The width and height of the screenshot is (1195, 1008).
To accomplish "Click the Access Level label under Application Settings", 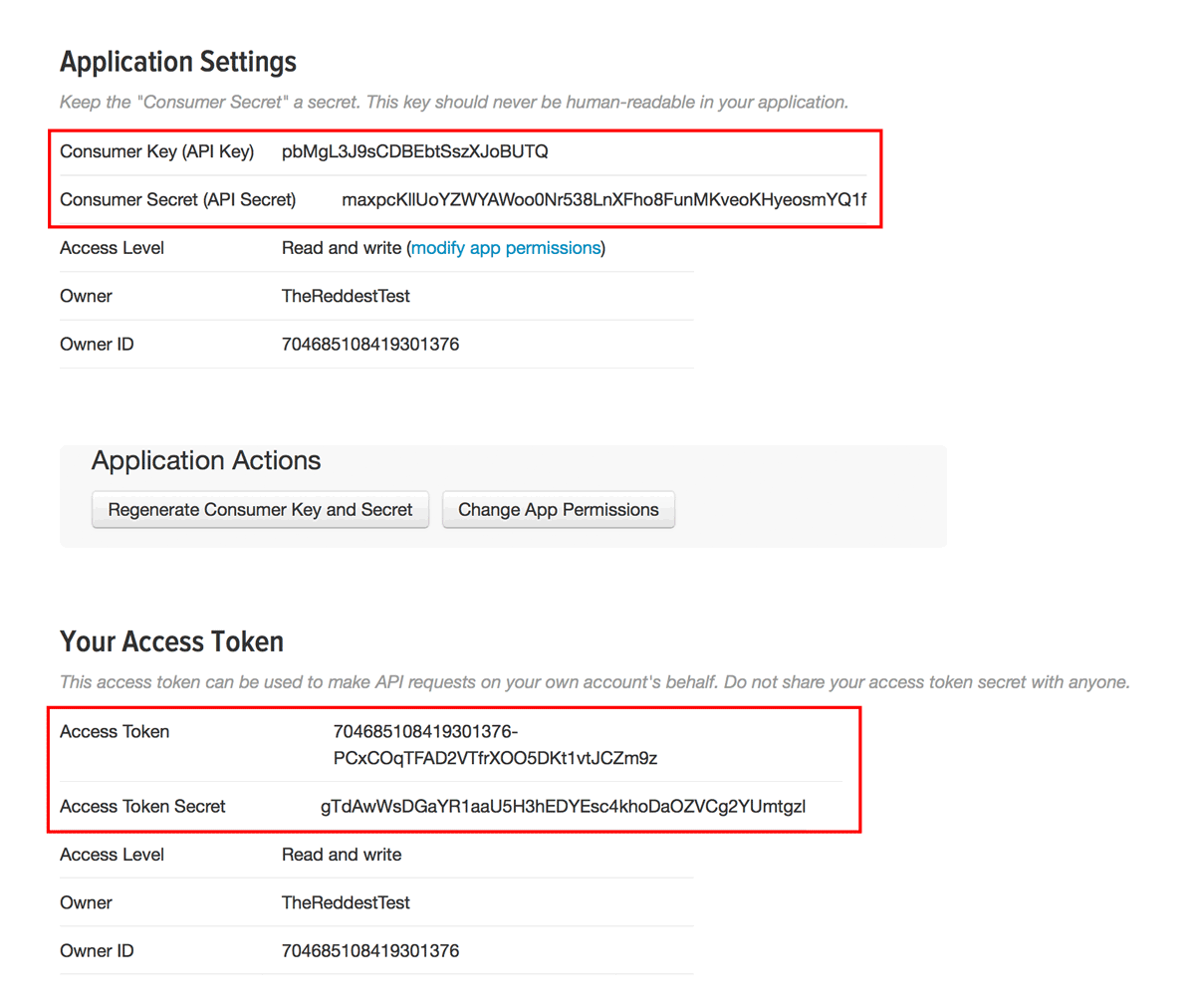I will coord(112,248).
